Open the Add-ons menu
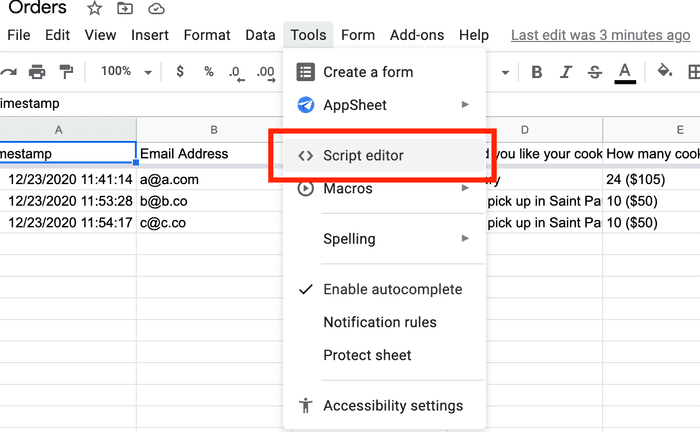Image resolution: width=700 pixels, height=432 pixels. [x=417, y=35]
